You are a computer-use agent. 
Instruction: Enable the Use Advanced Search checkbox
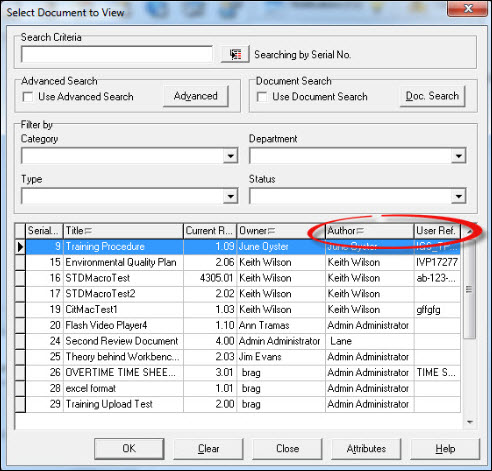point(28,97)
